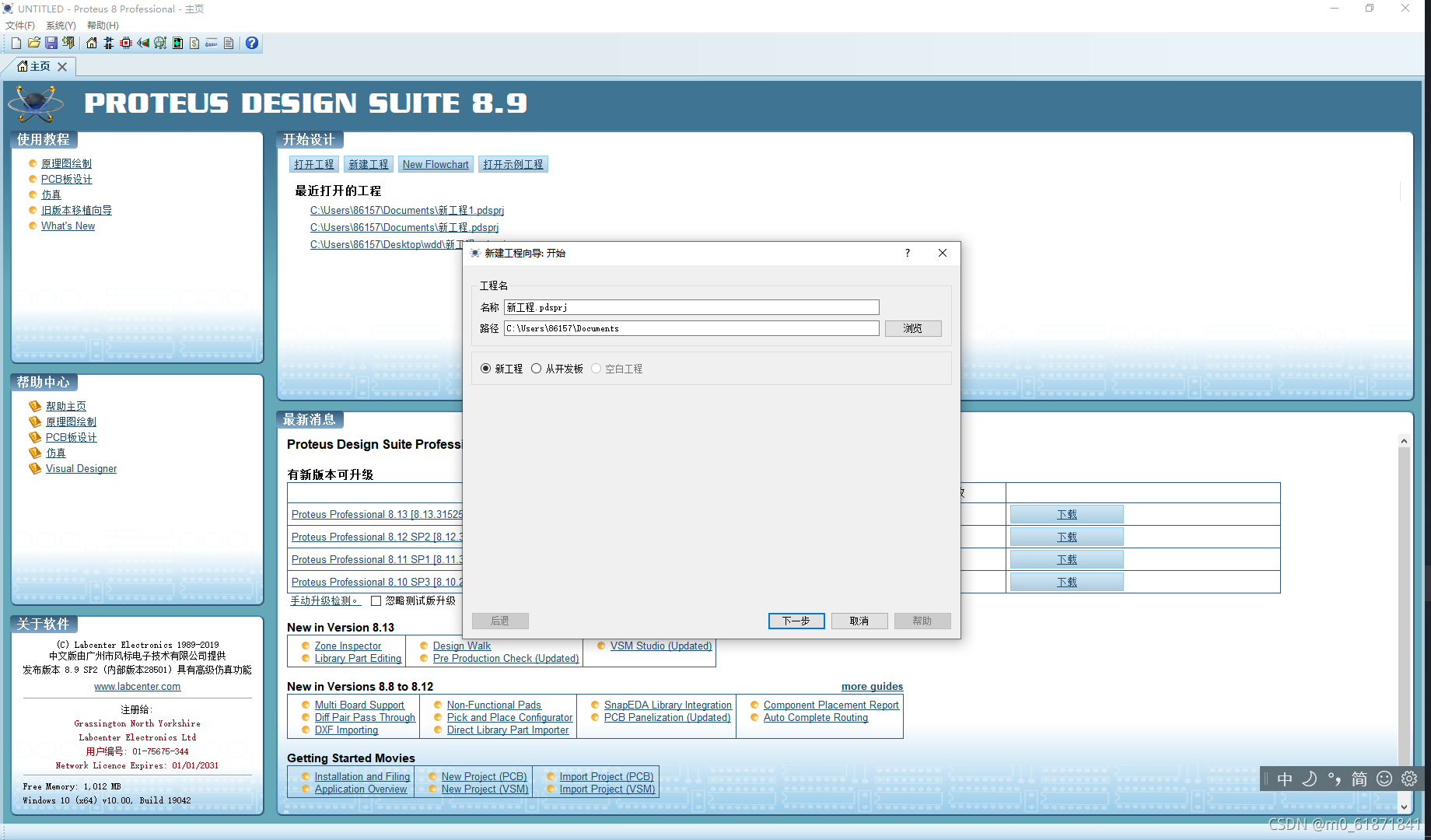Screen dimensions: 1431x840
Task: Click the smiley emoji icon in IME bar
Action: [x=1384, y=779]
